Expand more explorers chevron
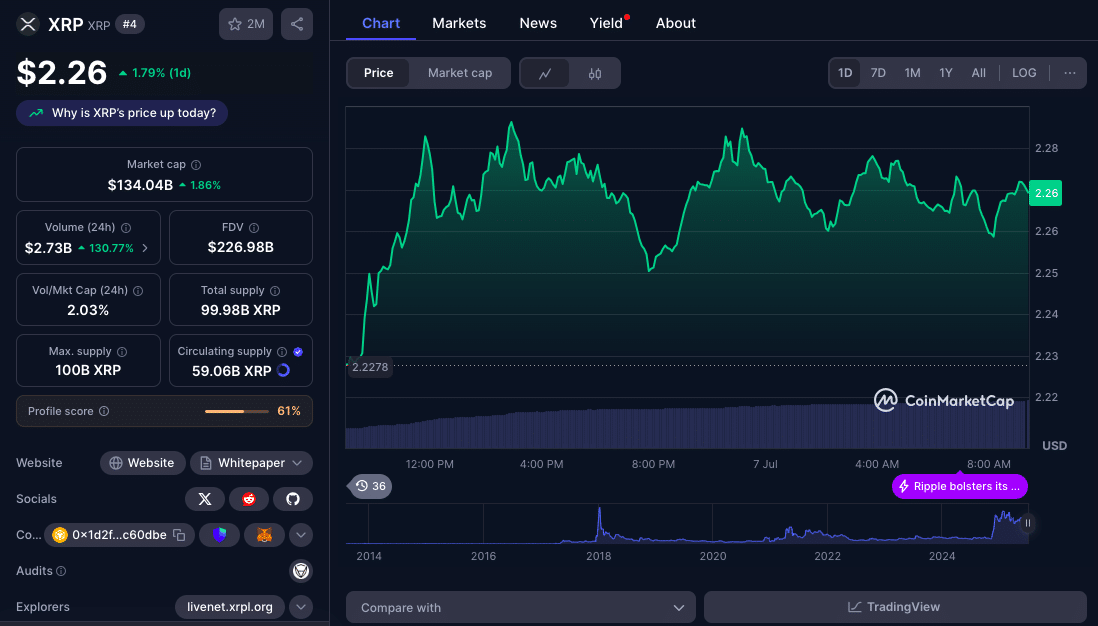Image resolution: width=1098 pixels, height=626 pixels. pyautogui.click(x=300, y=607)
